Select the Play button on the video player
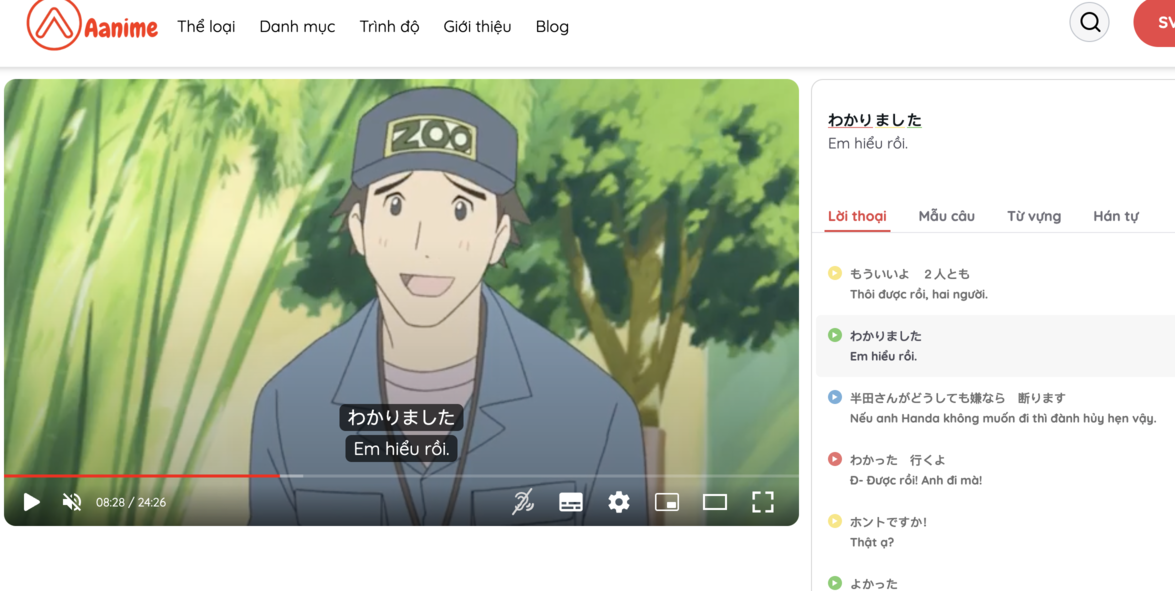The height and width of the screenshot is (591, 1175). pyautogui.click(x=30, y=501)
